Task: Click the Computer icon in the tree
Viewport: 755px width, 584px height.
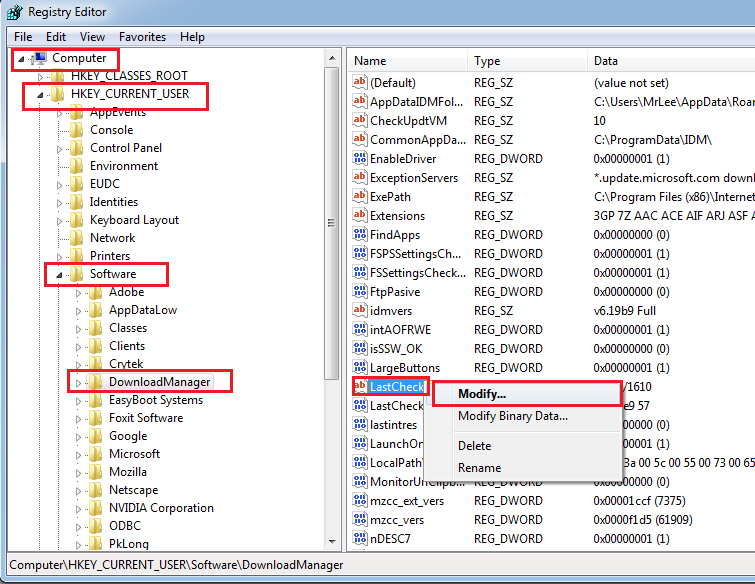Action: click(x=40, y=59)
